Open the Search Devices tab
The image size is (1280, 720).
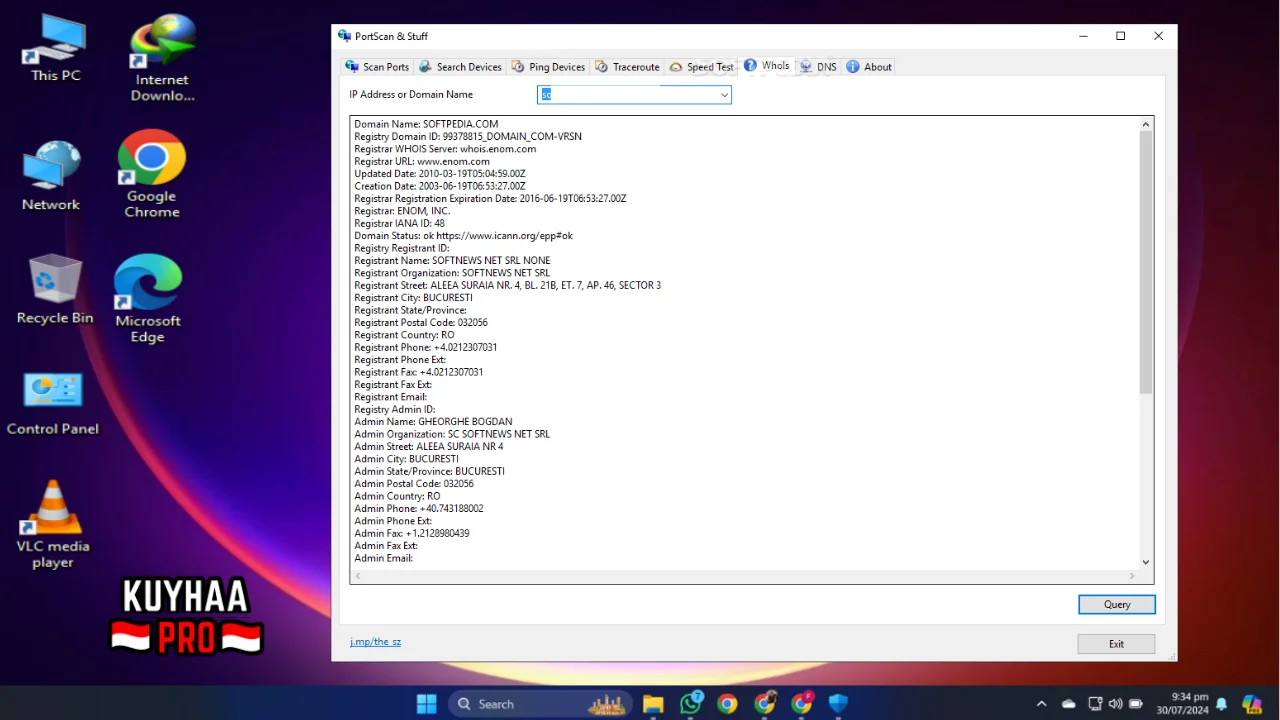[x=460, y=67]
